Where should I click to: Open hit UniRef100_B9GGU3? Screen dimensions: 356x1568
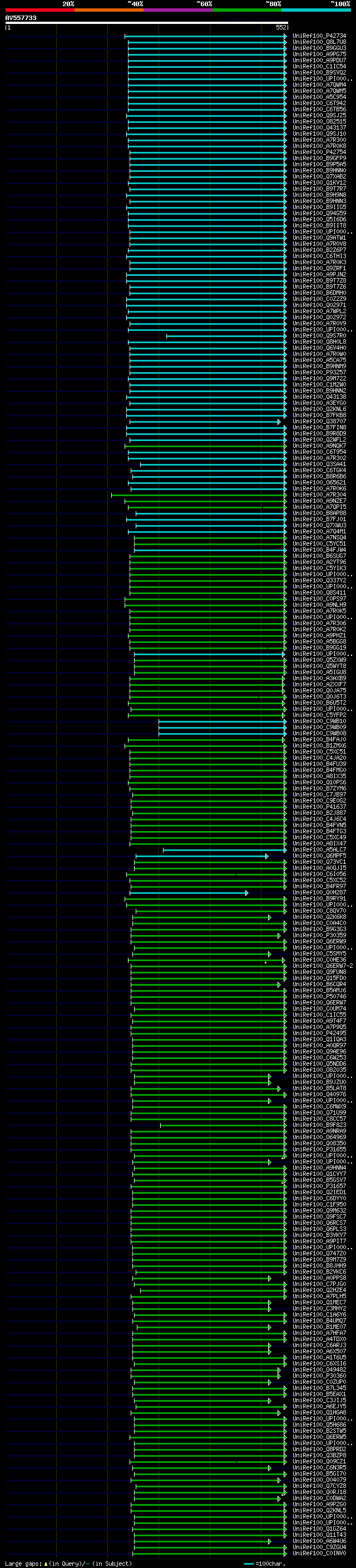click(x=319, y=48)
